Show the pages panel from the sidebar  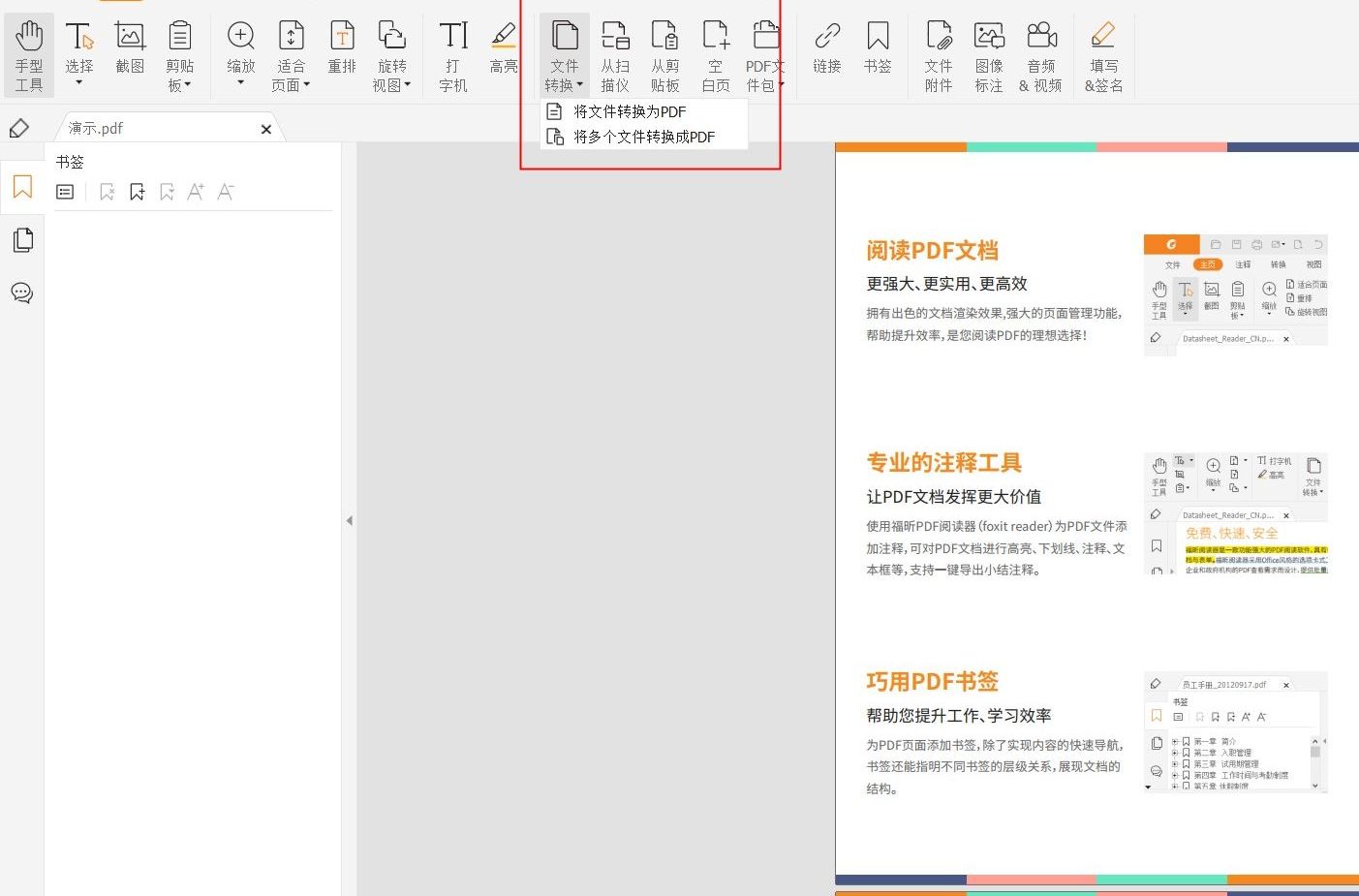(21, 239)
